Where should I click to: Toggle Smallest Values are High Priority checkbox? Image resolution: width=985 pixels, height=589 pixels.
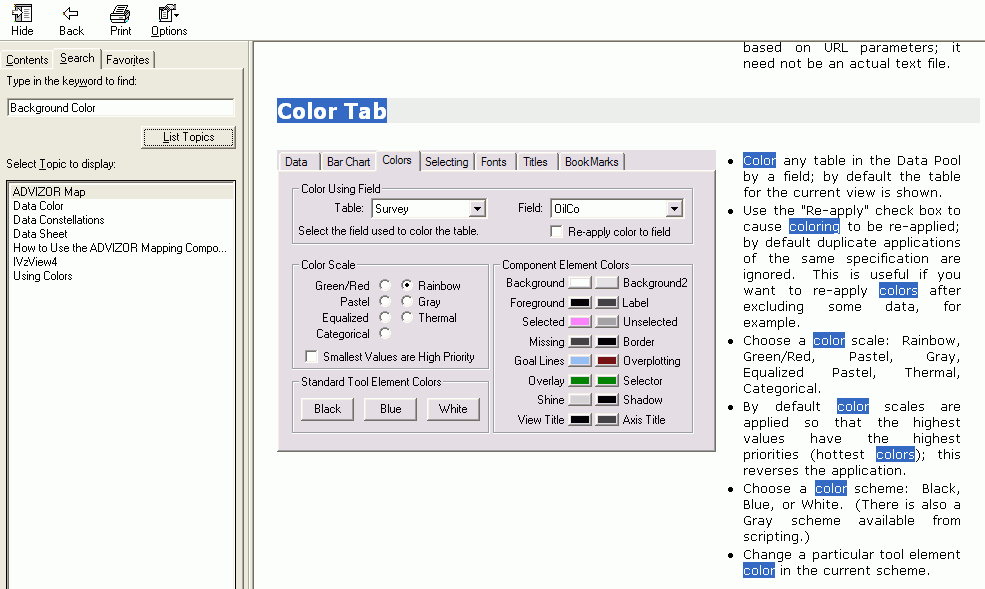[x=311, y=356]
